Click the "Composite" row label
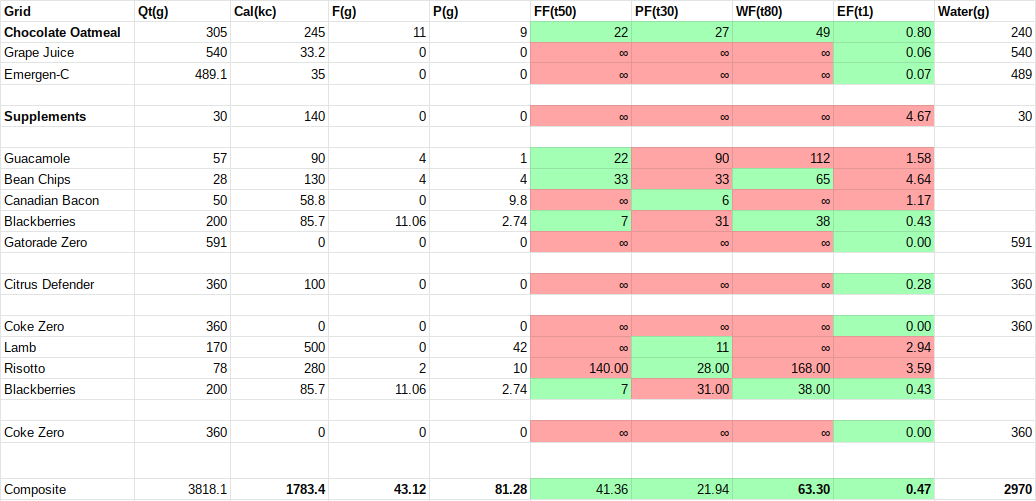1036x501 pixels. [x=35, y=489]
